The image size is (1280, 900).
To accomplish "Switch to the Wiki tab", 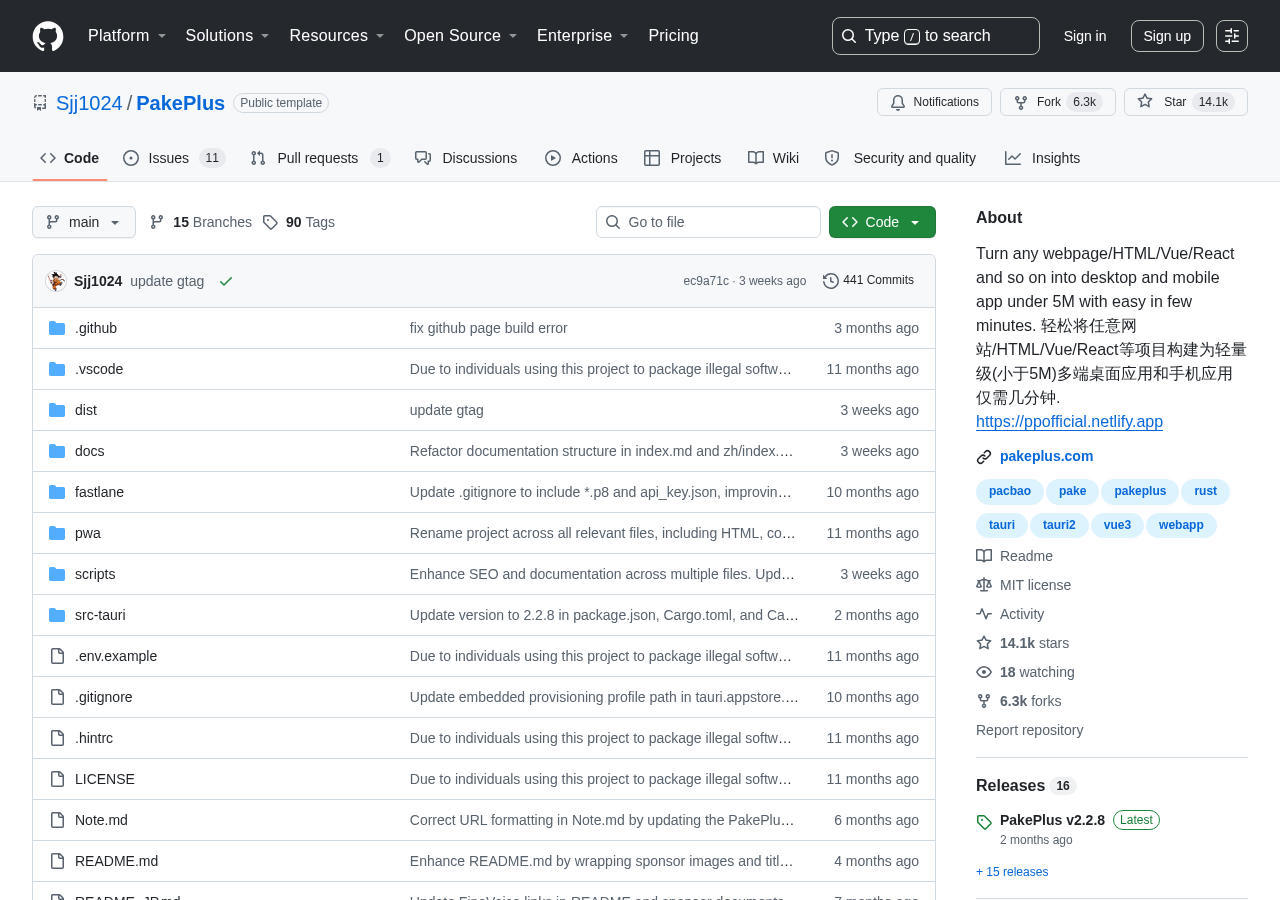I will pyautogui.click(x=773, y=158).
